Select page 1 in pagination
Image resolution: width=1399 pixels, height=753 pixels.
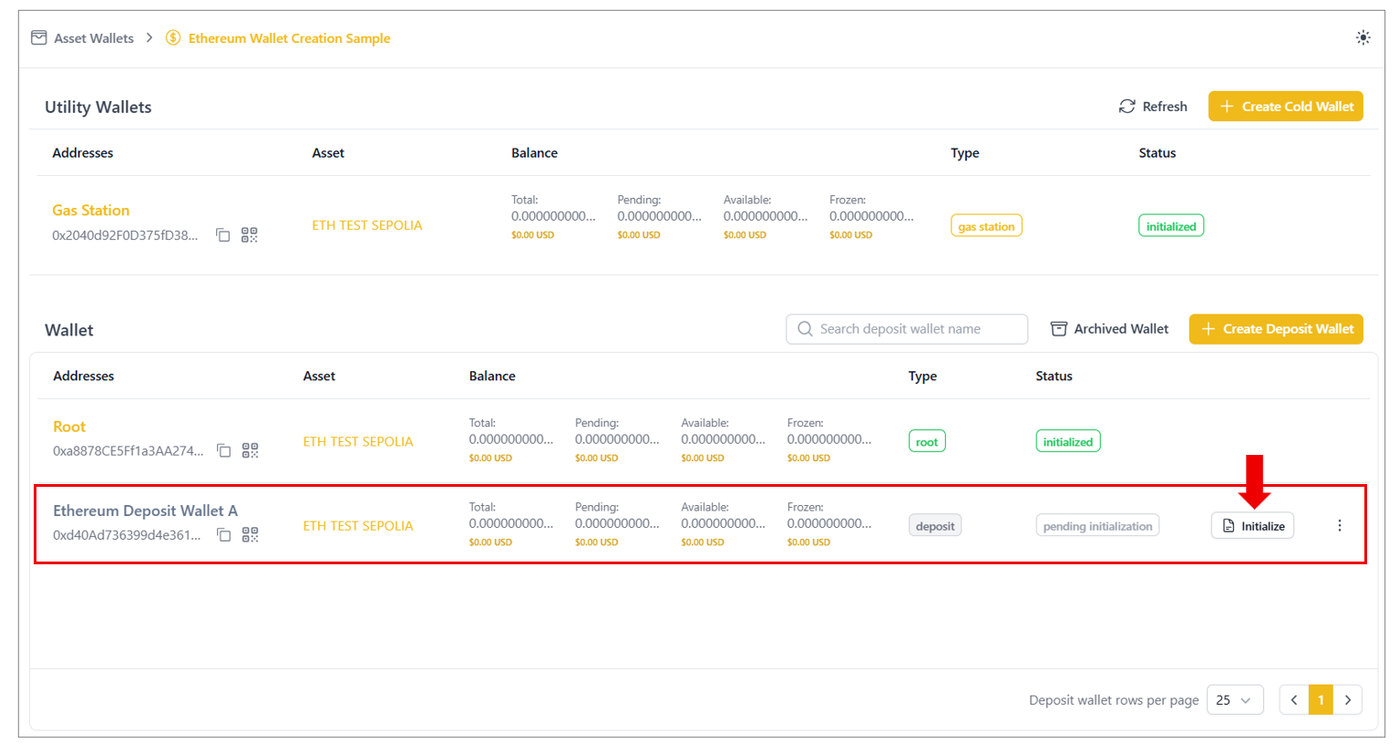click(x=1321, y=700)
